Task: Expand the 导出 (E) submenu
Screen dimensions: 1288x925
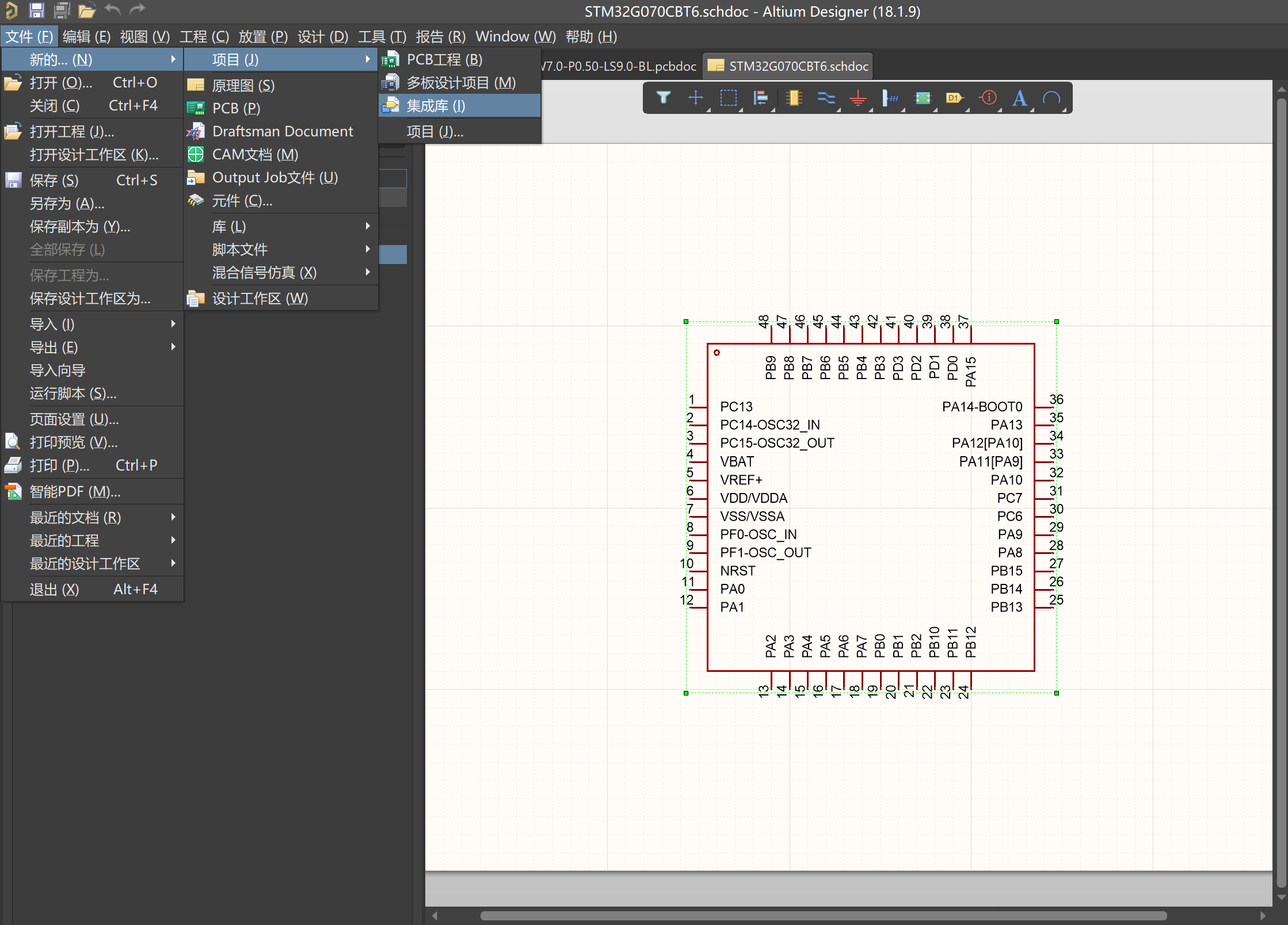Action: (x=93, y=347)
